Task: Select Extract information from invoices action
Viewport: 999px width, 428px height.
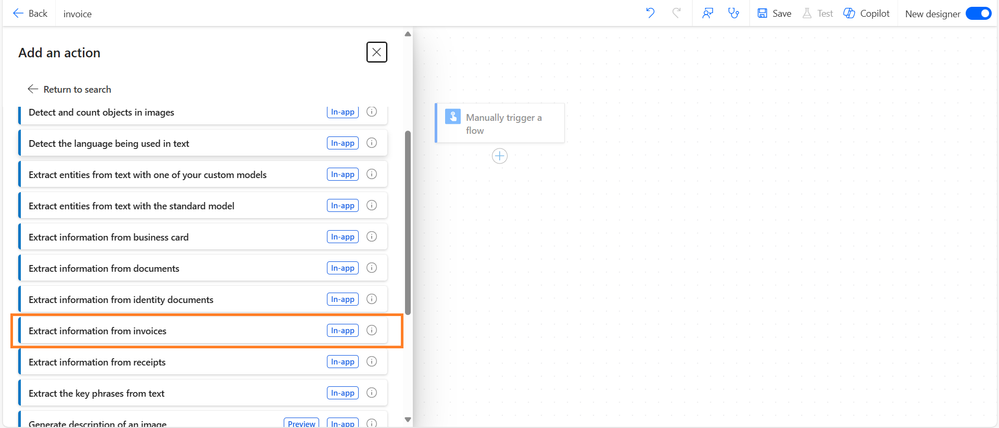Action: (98, 331)
